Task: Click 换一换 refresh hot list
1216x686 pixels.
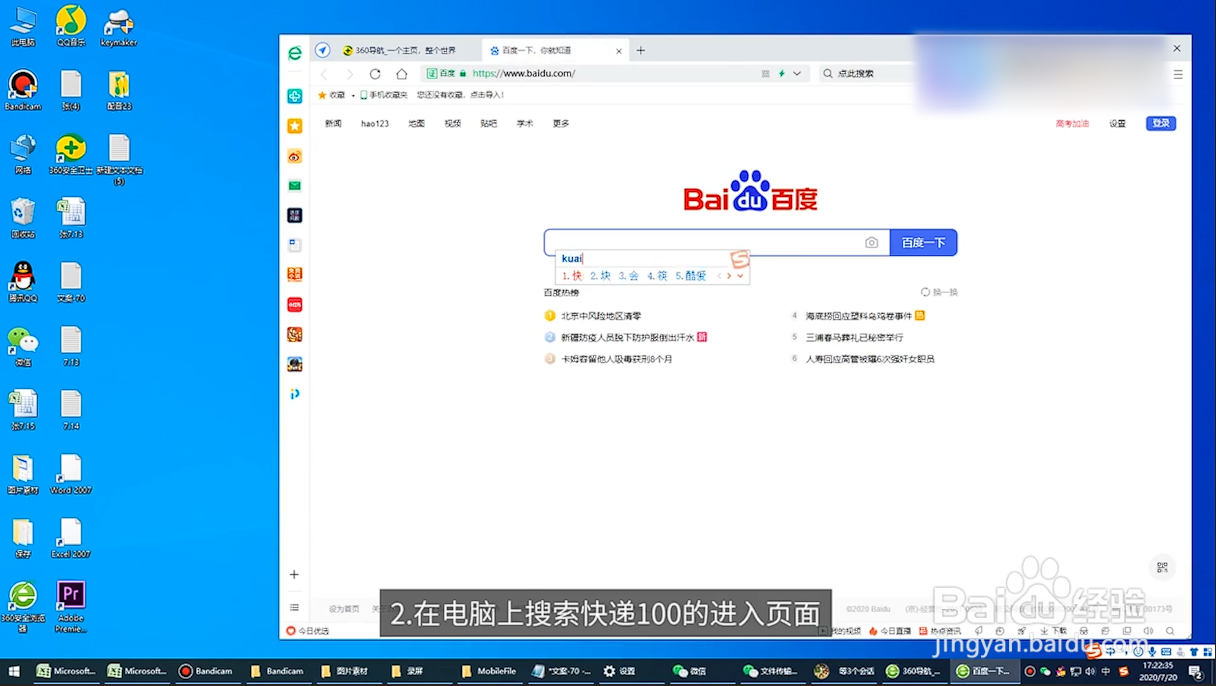Action: (x=939, y=292)
